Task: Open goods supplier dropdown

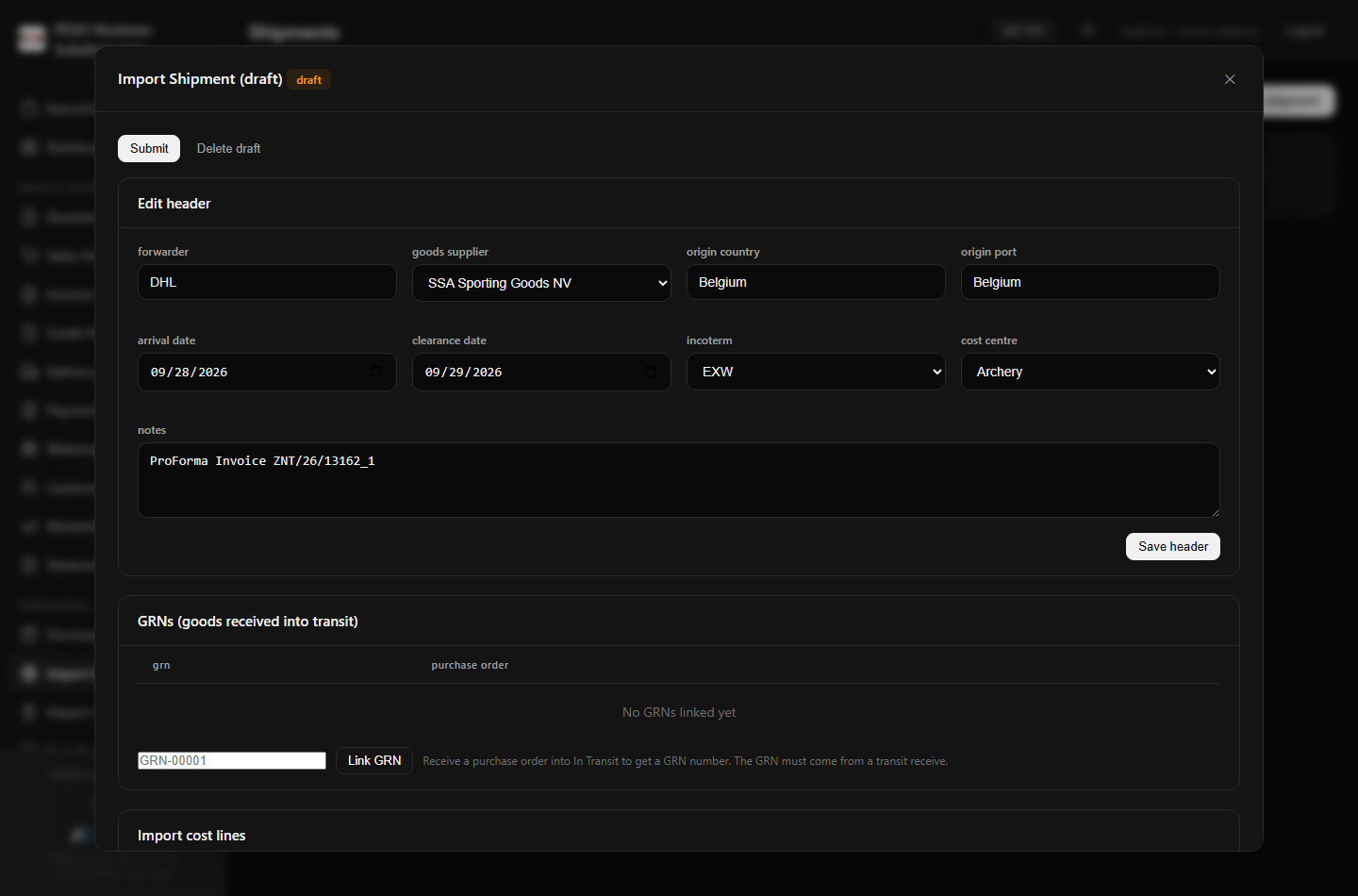Action: click(541, 283)
